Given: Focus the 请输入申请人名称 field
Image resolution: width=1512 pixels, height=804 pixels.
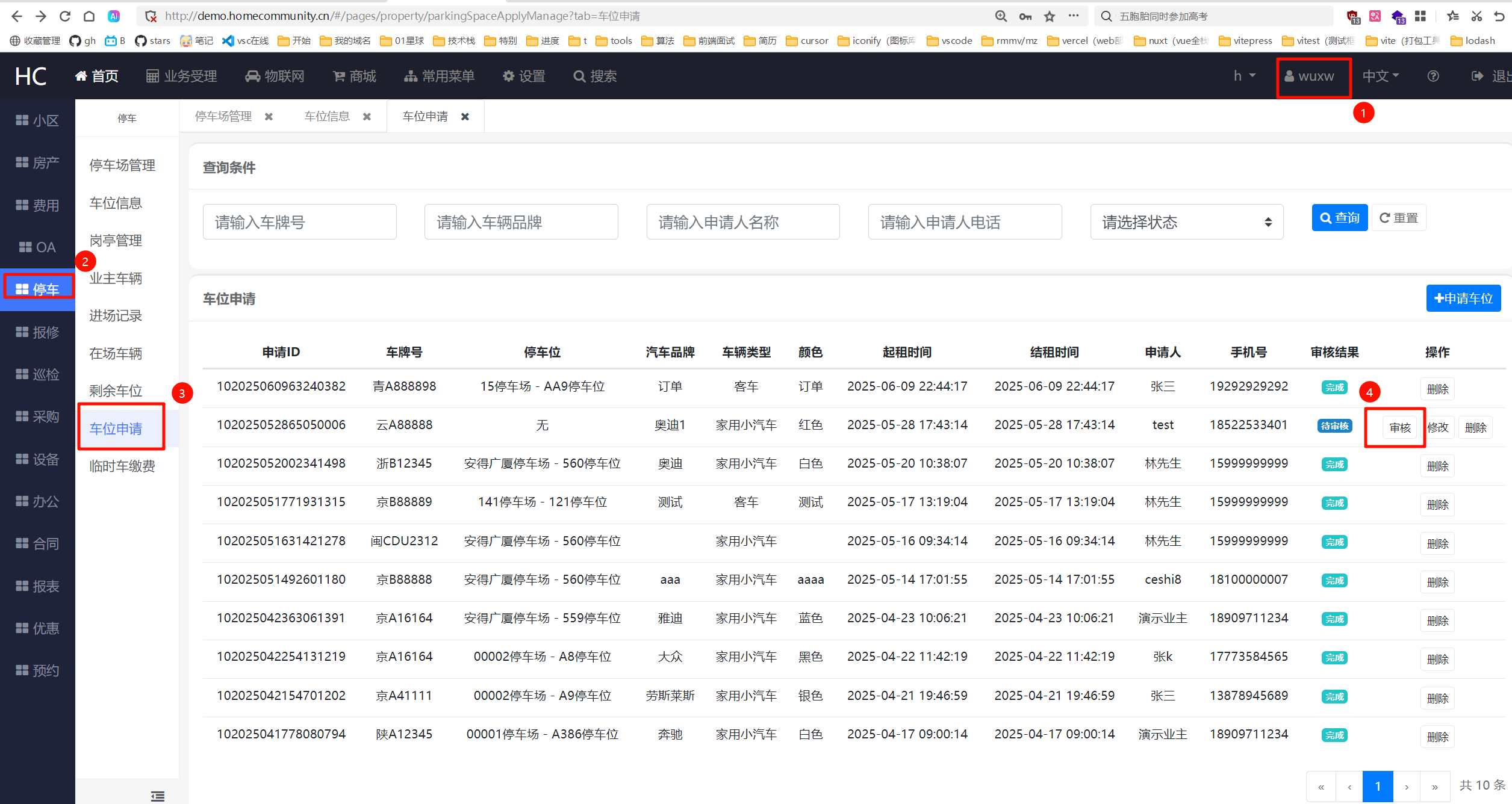Looking at the screenshot, I should [743, 222].
